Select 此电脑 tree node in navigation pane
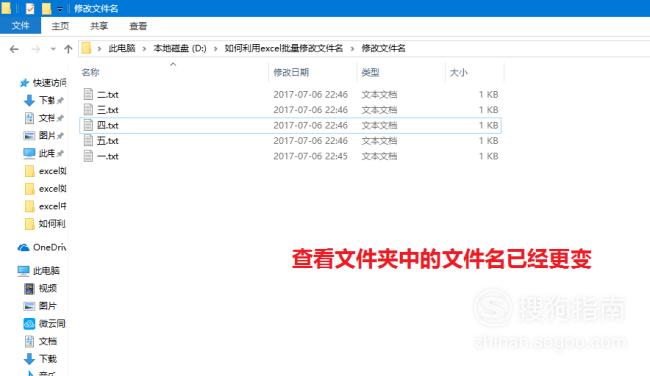The image size is (650, 376). coord(46,271)
